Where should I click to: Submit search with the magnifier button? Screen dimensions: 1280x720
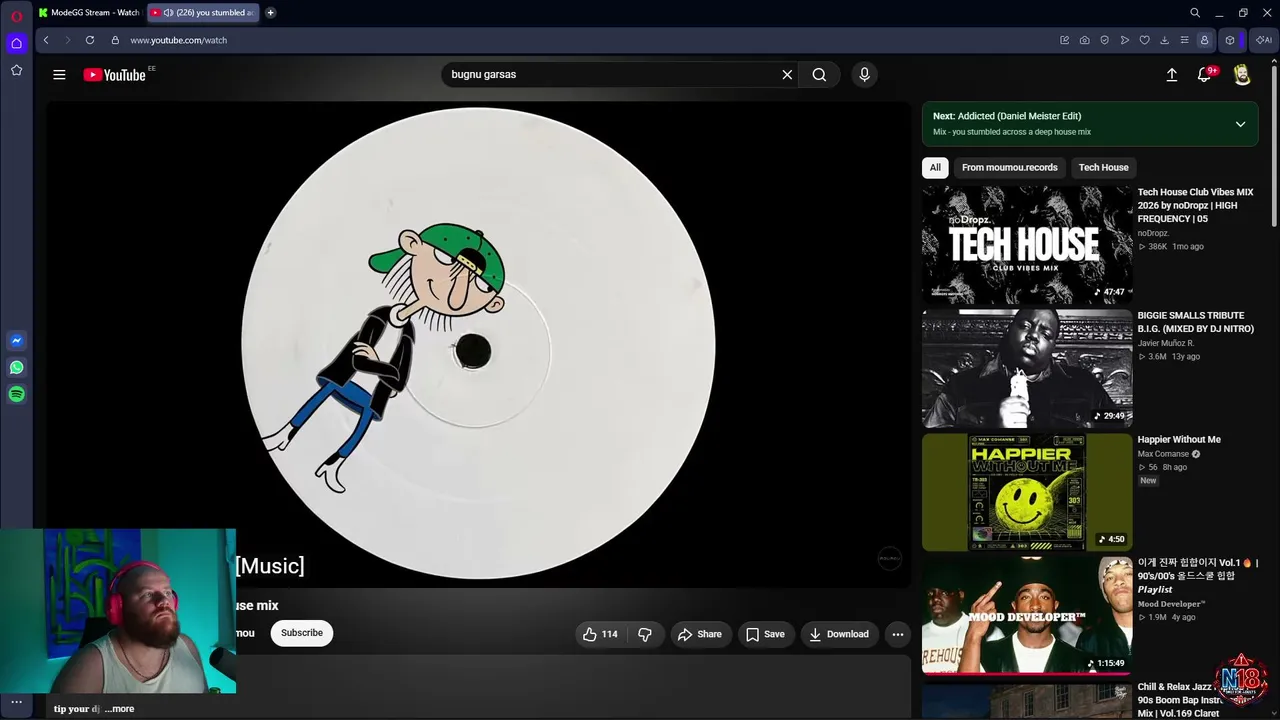pos(819,74)
